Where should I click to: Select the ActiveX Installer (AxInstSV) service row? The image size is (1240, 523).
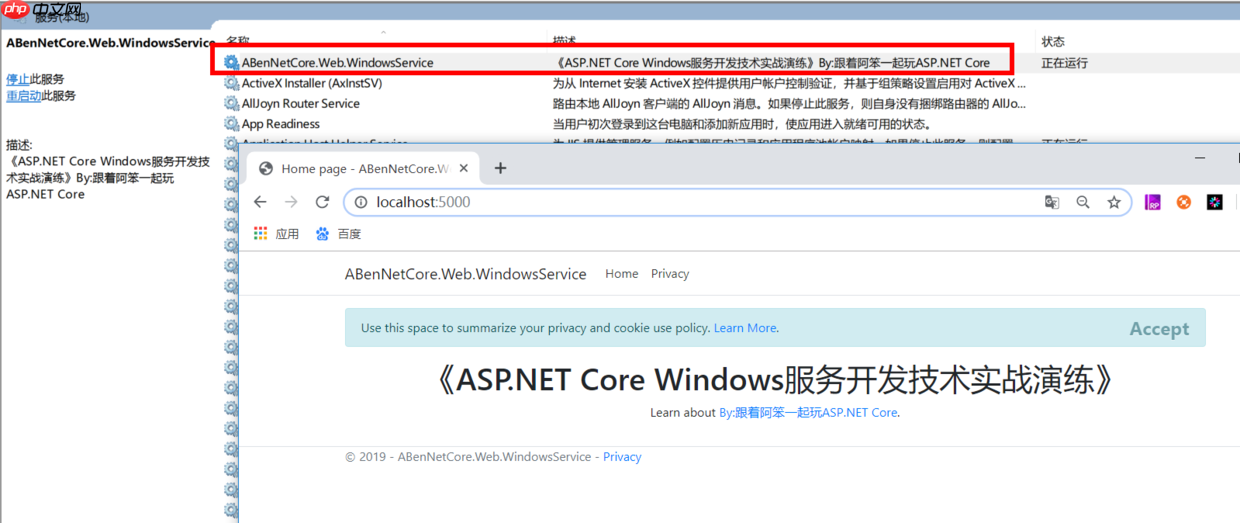[x=312, y=83]
